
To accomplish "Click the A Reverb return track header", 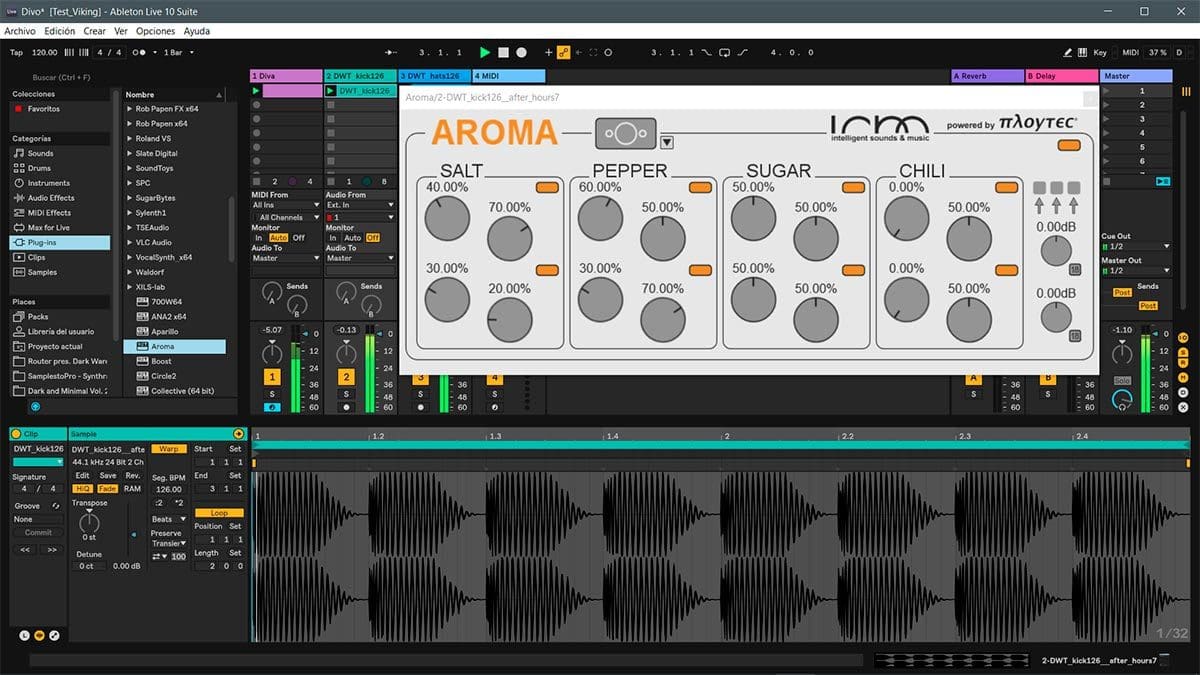I will point(986,76).
